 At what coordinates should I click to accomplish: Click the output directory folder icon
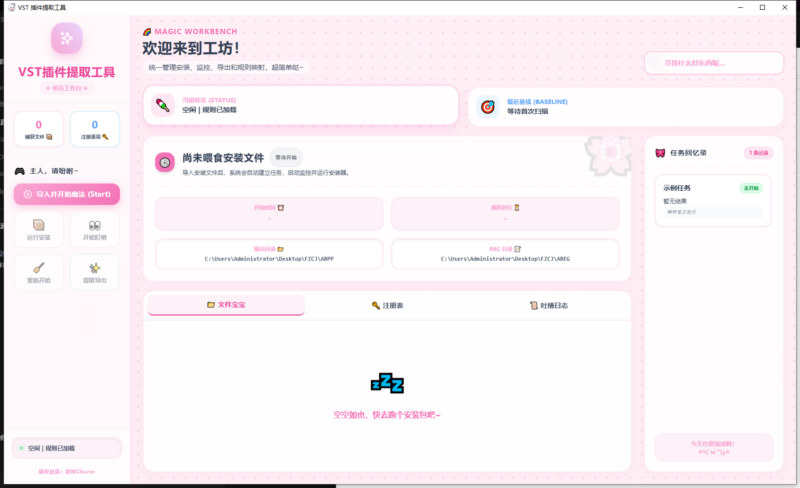tap(280, 249)
